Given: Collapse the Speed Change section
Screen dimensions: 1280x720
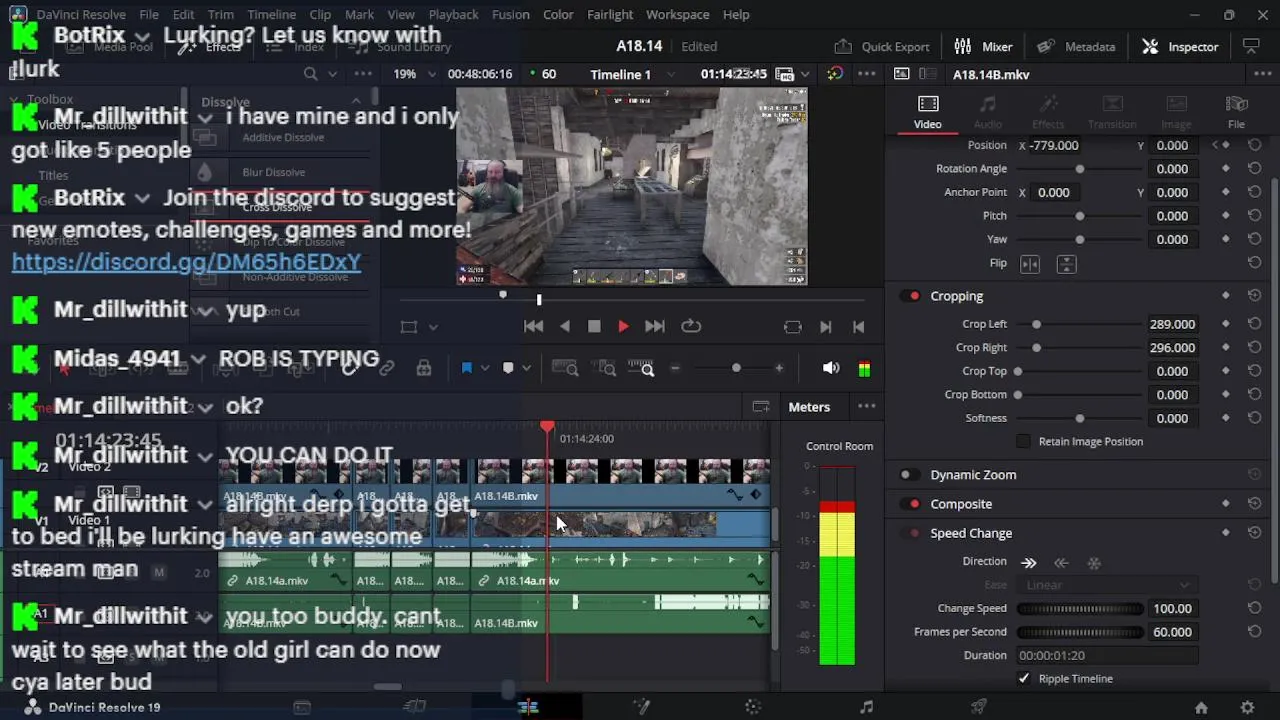Looking at the screenshot, I should pyautogui.click(x=971, y=533).
